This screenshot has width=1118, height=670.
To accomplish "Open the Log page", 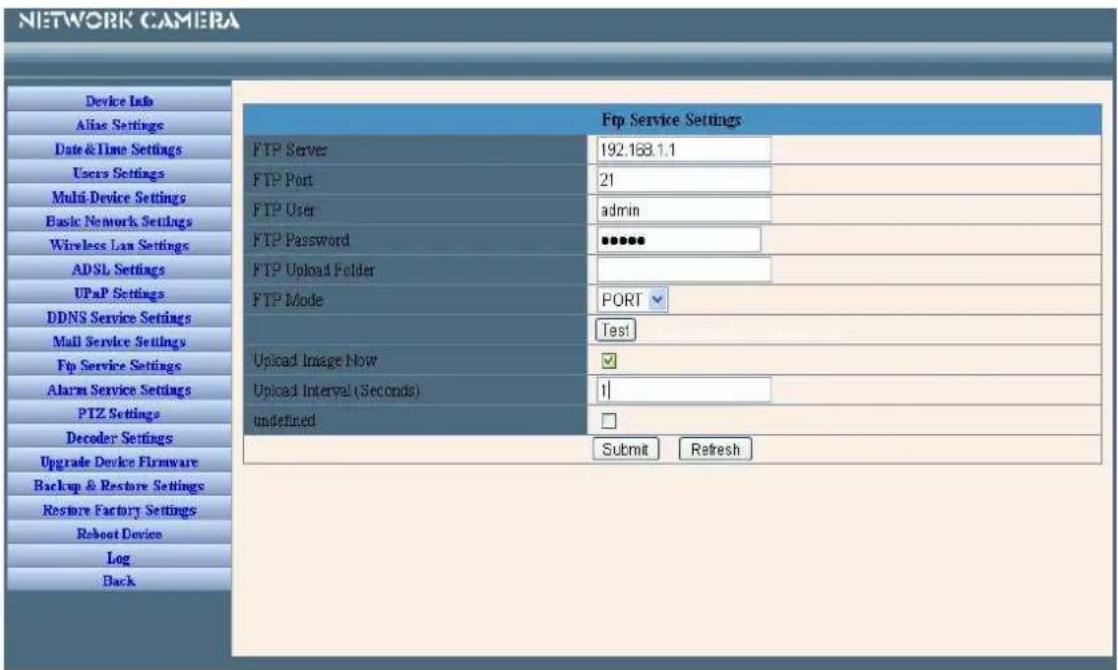I will click(119, 557).
